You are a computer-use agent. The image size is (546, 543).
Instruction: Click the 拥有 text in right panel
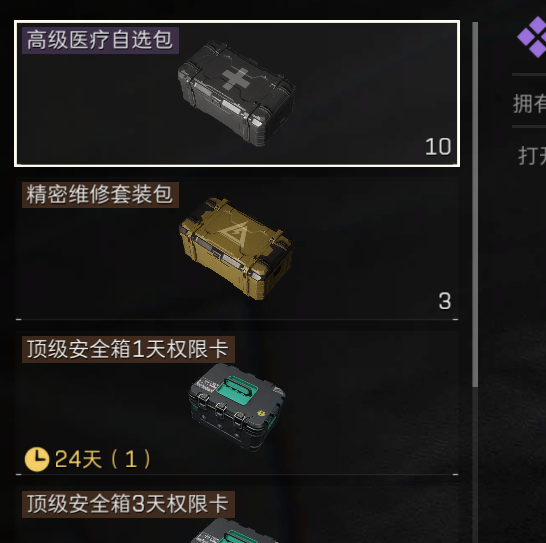click(529, 104)
